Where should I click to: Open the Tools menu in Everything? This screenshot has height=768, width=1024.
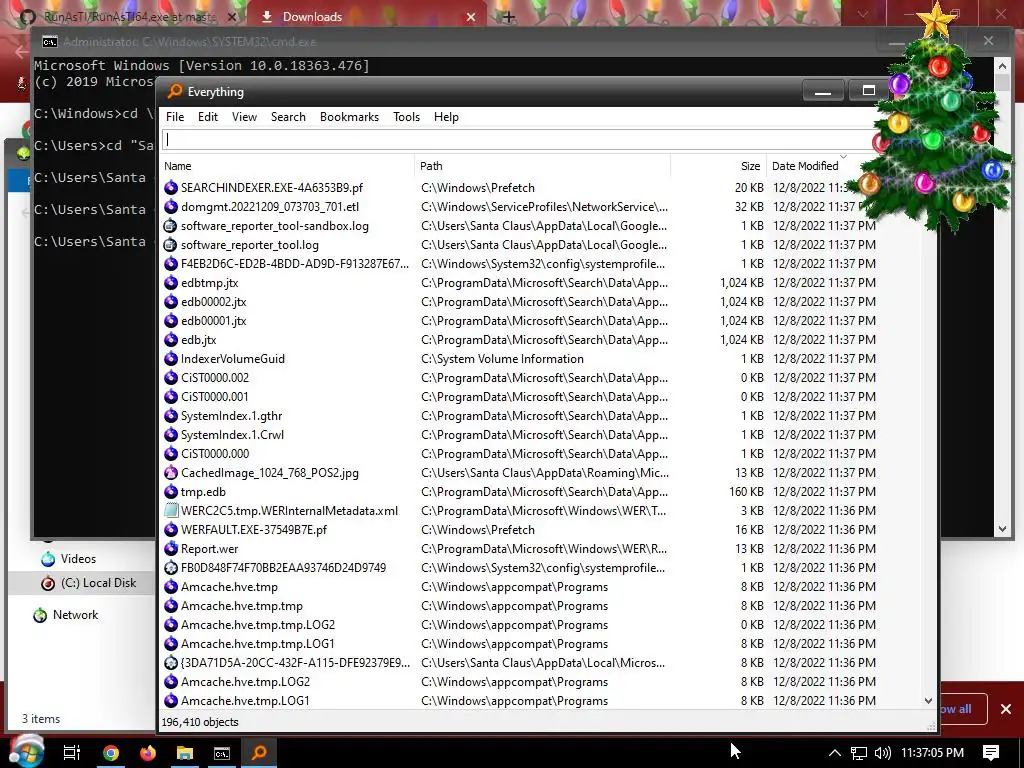pos(406,117)
